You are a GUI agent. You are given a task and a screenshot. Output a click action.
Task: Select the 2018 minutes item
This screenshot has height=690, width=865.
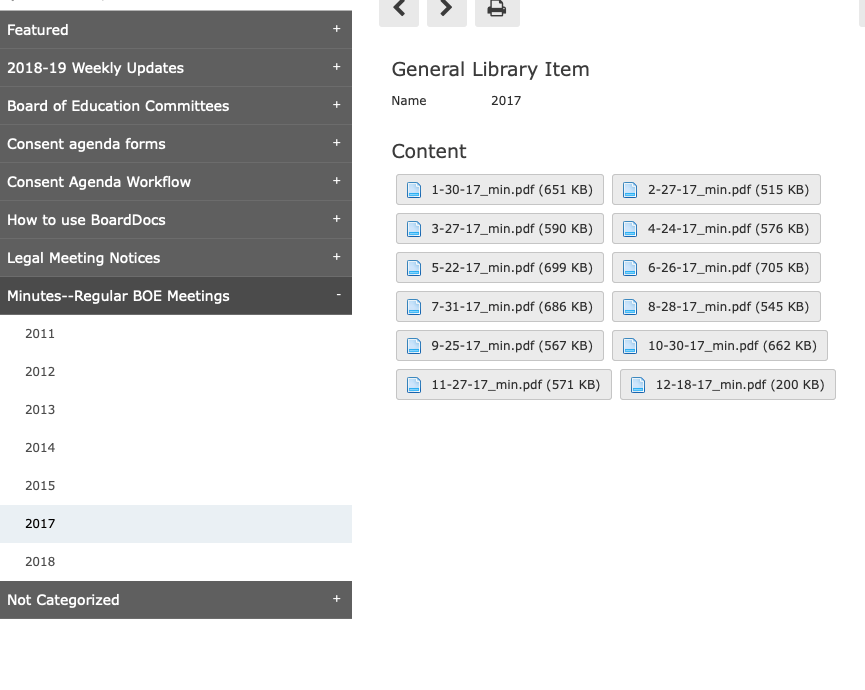176,561
